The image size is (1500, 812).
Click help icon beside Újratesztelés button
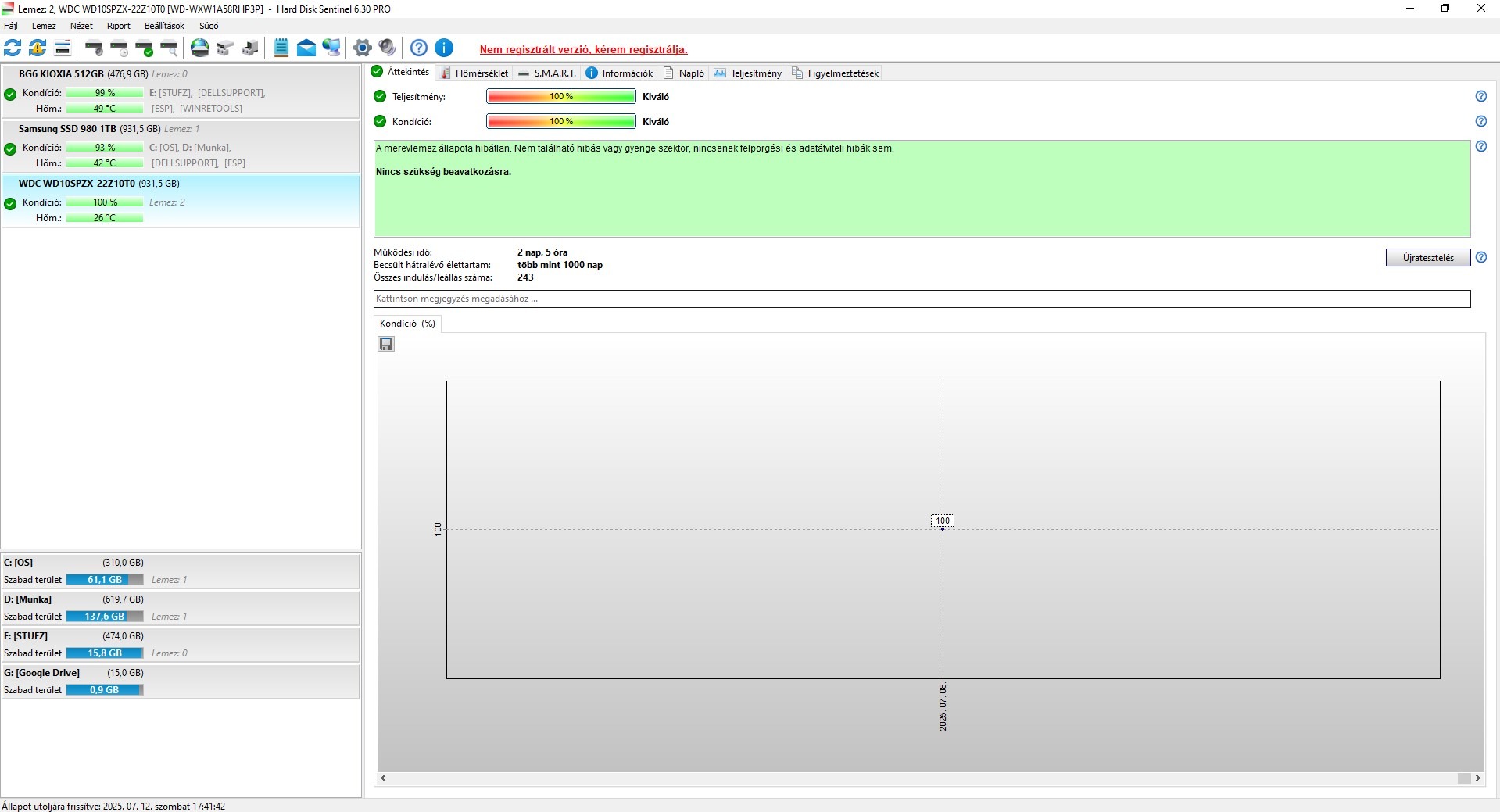pyautogui.click(x=1481, y=257)
